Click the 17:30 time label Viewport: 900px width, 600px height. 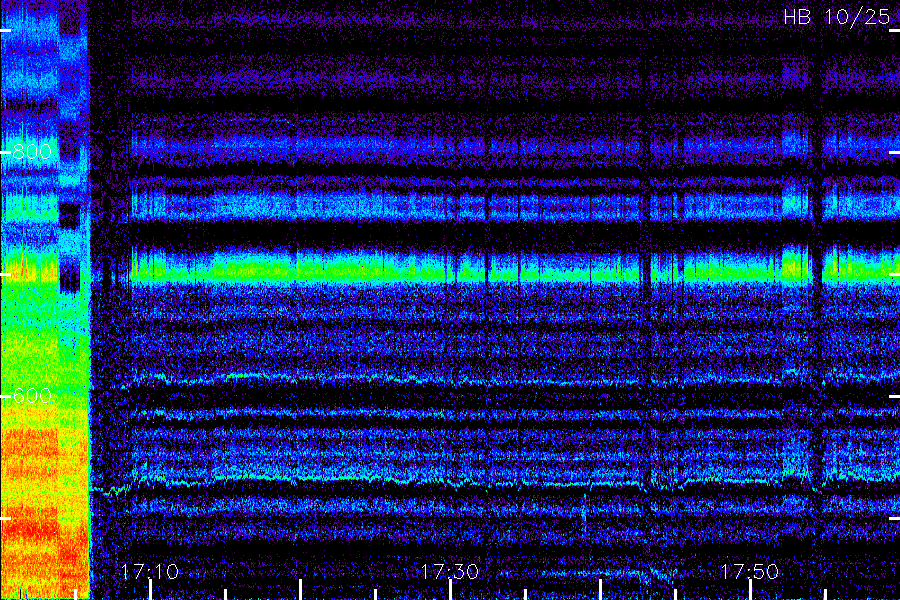(x=449, y=571)
